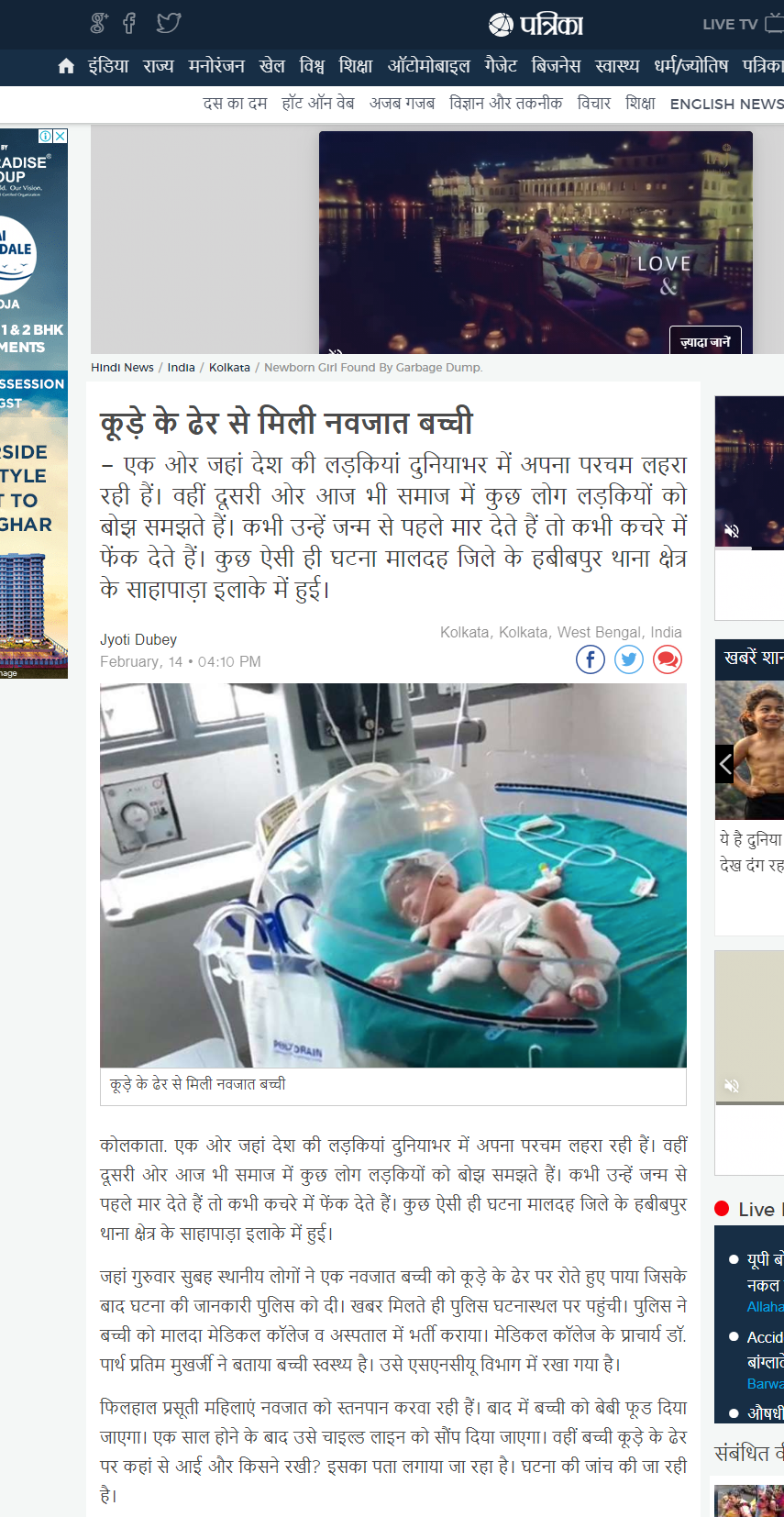Close the left ad using X icon
784x1517 pixels.
[x=61, y=136]
